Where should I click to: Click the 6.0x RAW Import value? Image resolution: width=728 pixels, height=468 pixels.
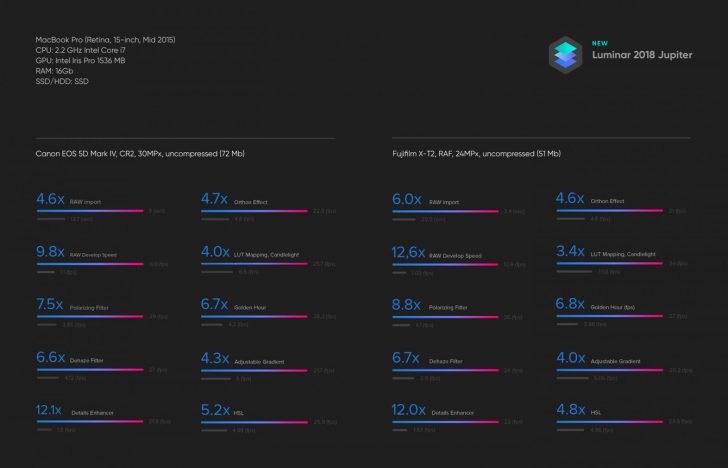click(x=406, y=199)
